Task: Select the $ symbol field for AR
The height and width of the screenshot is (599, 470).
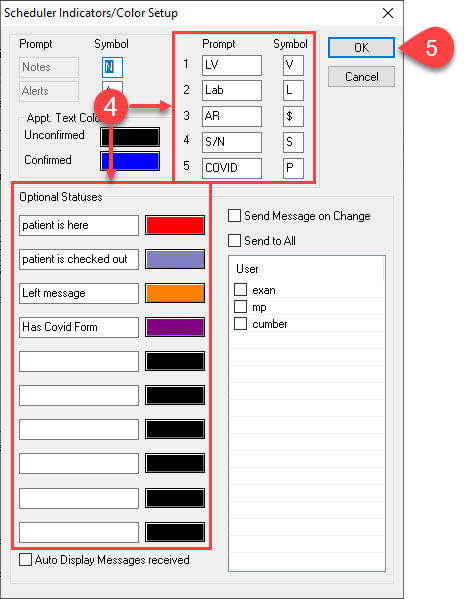Action: point(293,117)
